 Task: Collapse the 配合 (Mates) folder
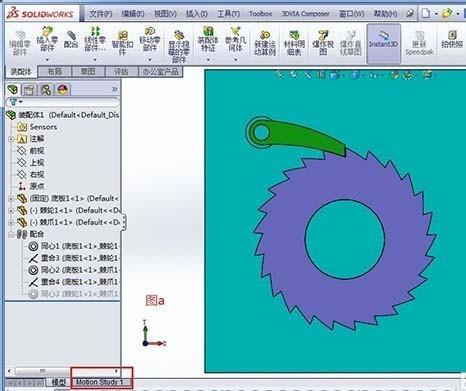(11, 234)
